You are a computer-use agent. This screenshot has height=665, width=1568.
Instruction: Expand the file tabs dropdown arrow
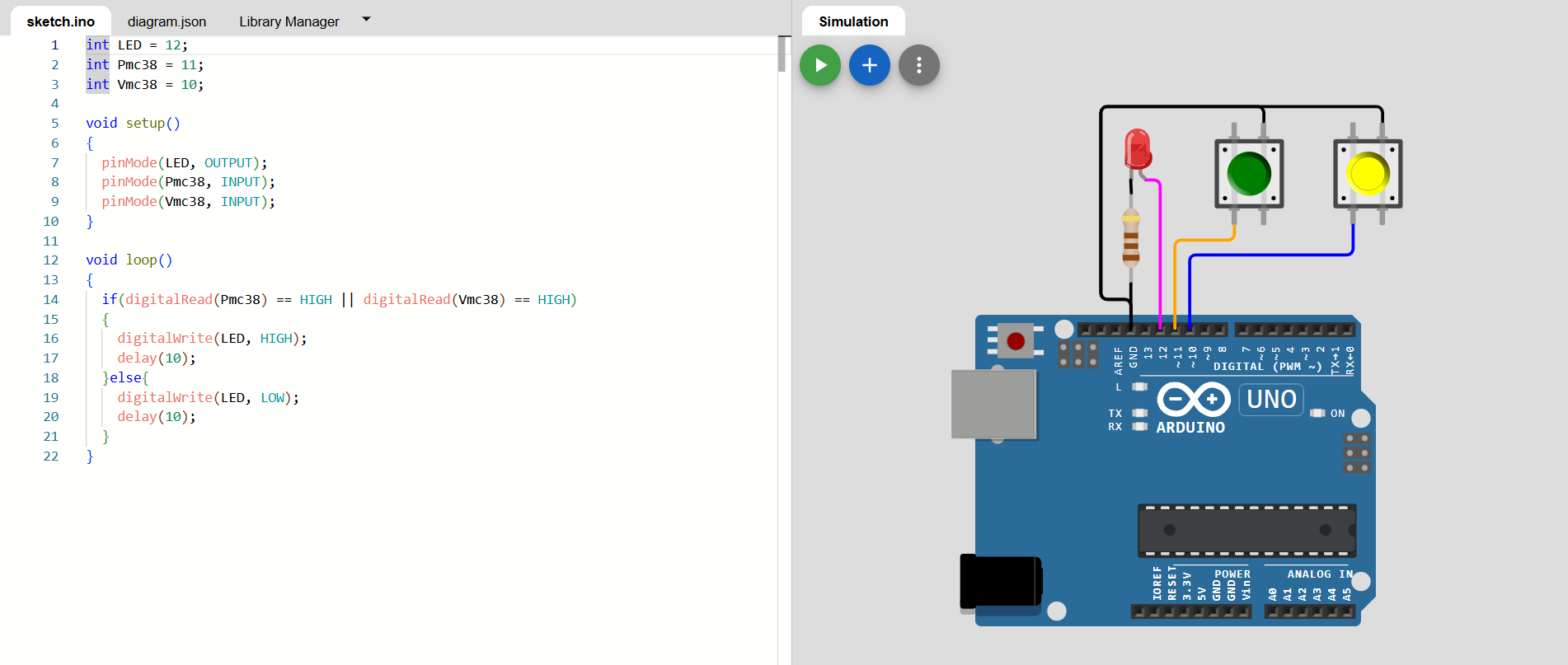(x=366, y=19)
